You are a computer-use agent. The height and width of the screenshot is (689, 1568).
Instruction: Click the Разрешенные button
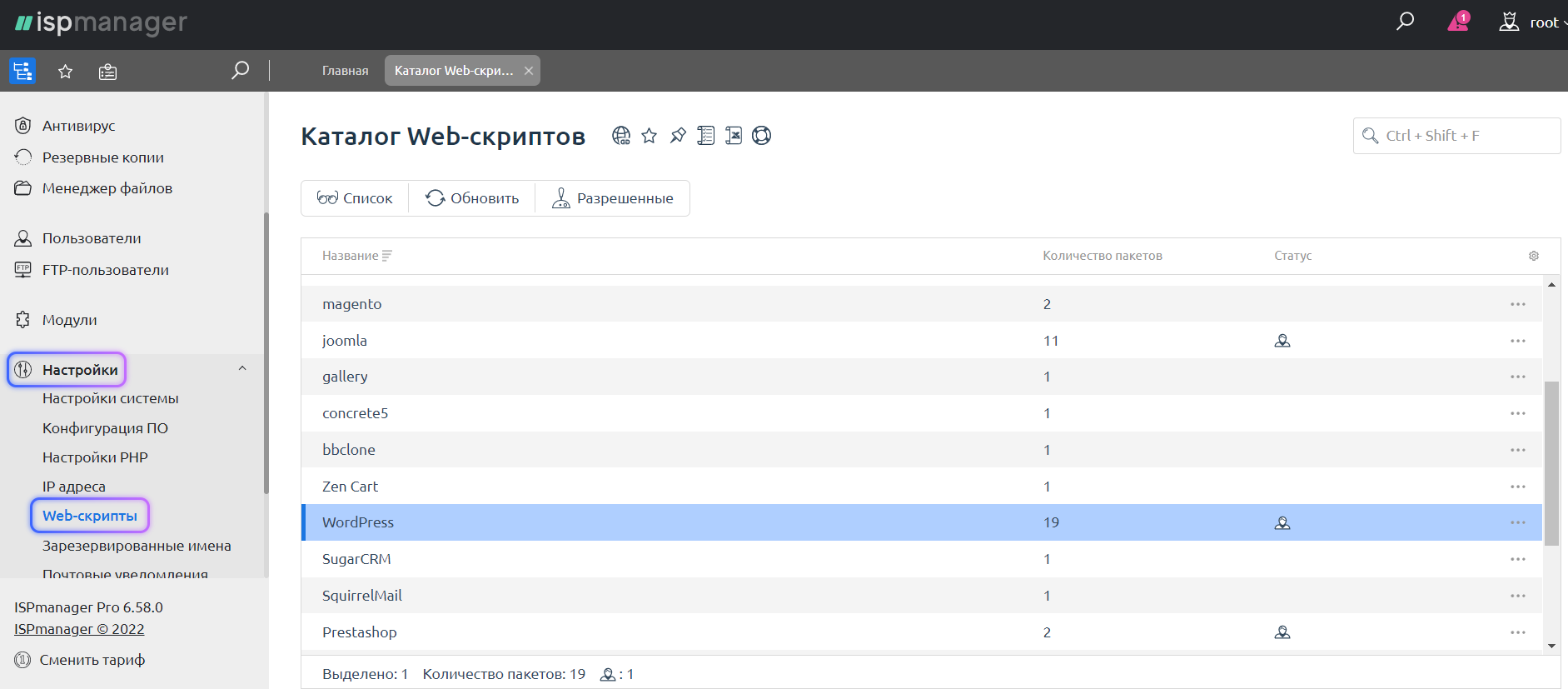coord(612,198)
